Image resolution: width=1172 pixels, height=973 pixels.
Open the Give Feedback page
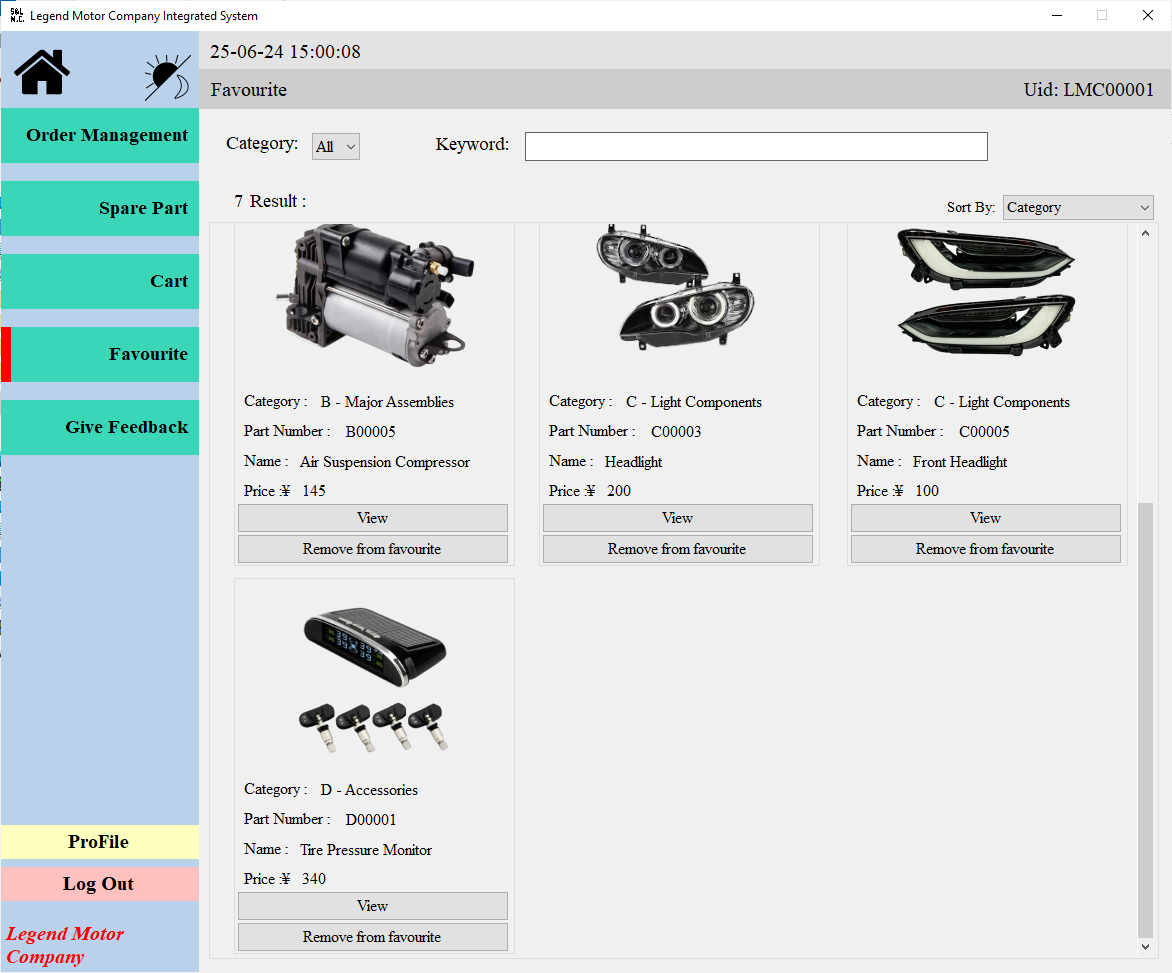pyautogui.click(x=100, y=428)
